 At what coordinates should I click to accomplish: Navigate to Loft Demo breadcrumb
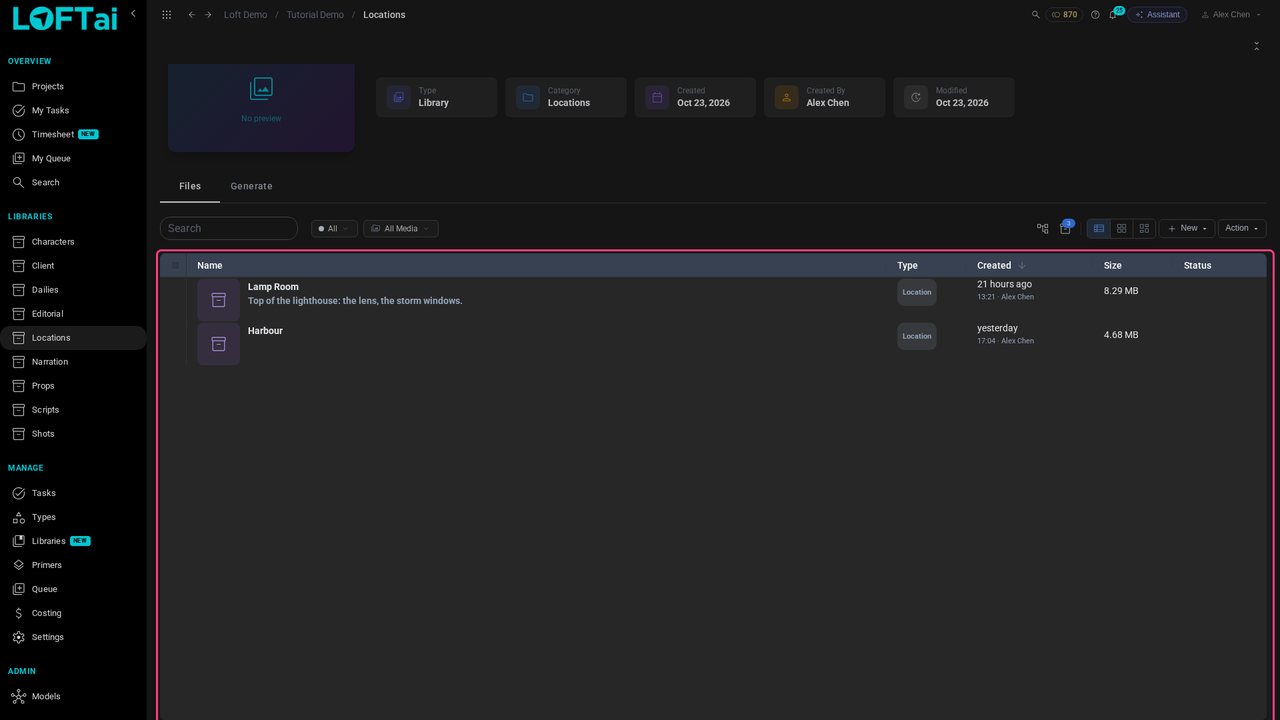coord(245,15)
